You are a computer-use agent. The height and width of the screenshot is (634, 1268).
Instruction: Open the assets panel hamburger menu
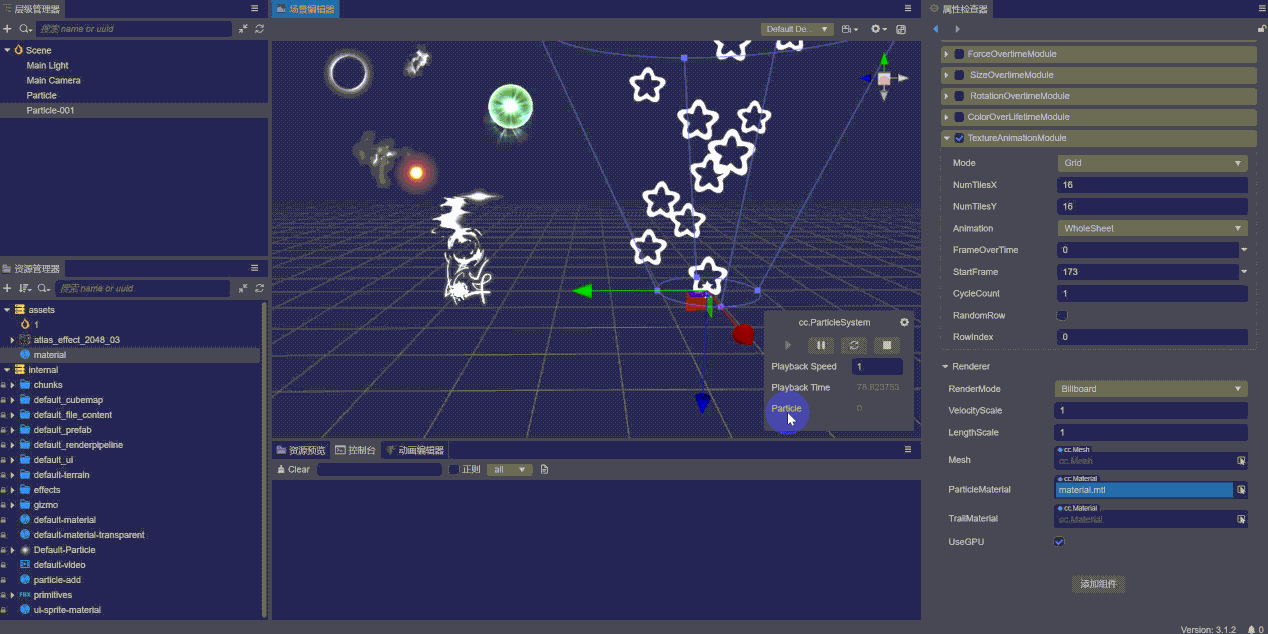(x=254, y=268)
